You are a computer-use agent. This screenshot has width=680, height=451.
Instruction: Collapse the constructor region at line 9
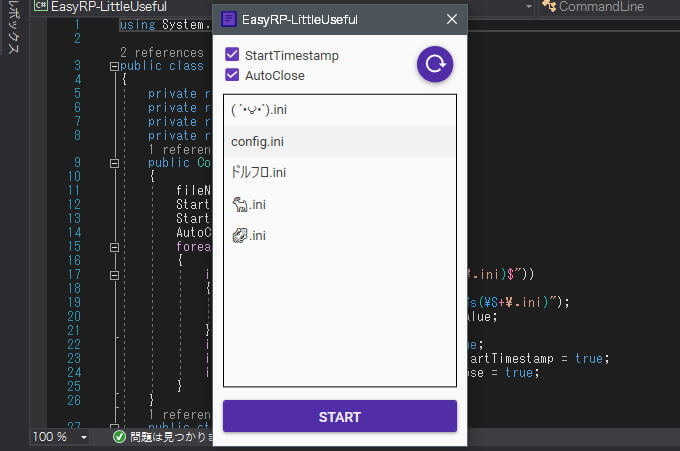click(113, 162)
